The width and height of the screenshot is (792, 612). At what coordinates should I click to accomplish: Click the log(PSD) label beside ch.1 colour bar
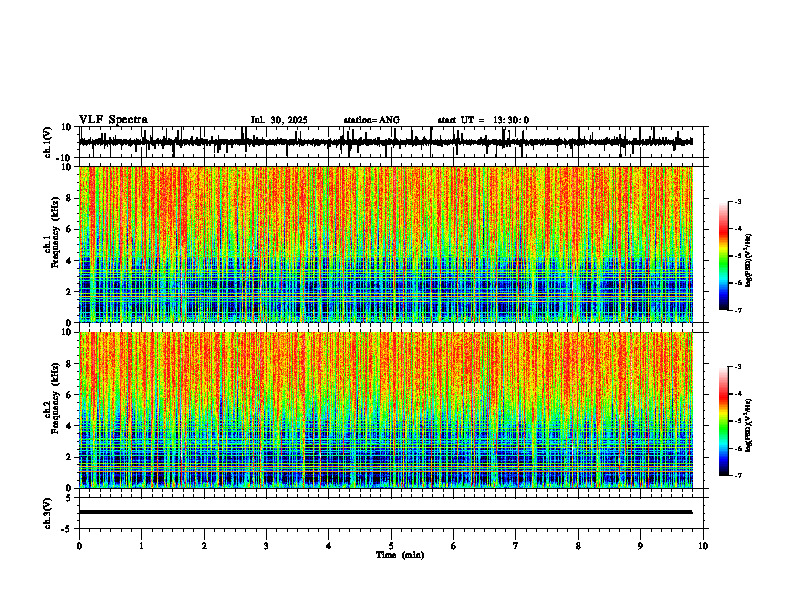pyautogui.click(x=749, y=261)
